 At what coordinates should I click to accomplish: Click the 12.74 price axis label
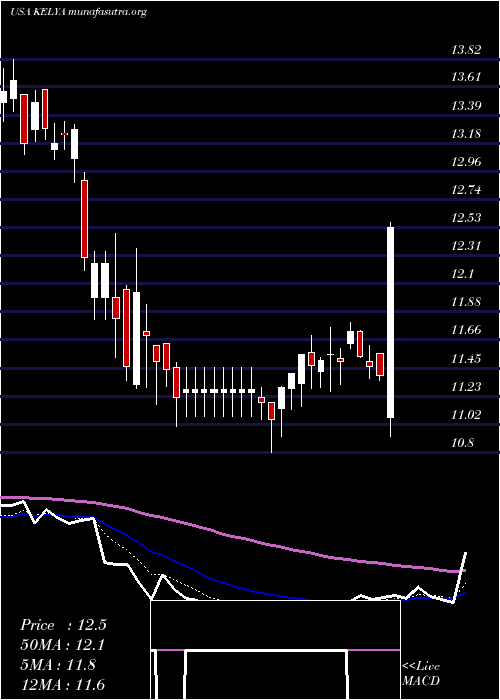(466, 190)
